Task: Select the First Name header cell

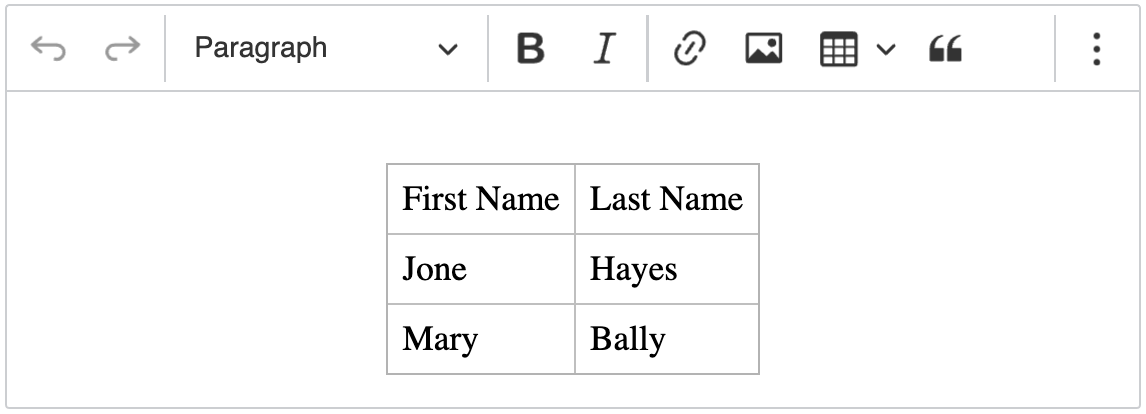Action: click(x=481, y=199)
